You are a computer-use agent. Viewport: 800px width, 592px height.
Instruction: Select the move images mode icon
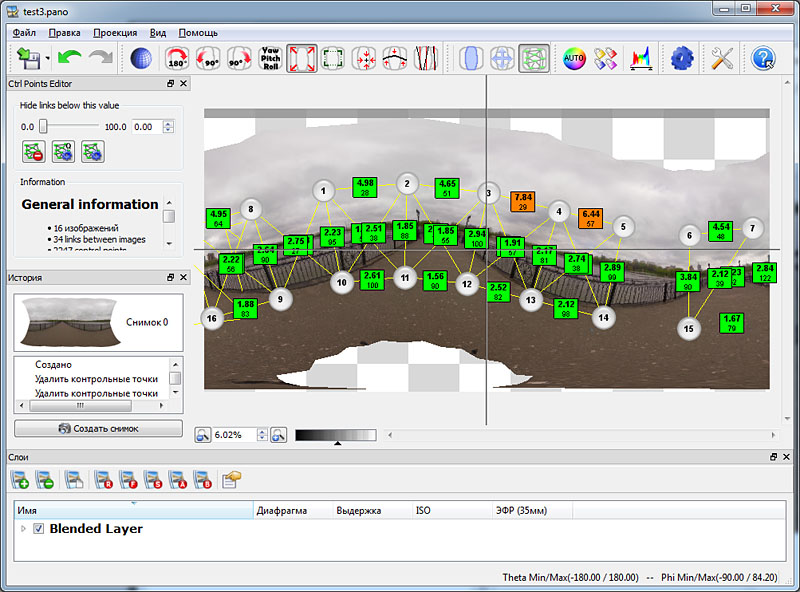click(x=502, y=58)
